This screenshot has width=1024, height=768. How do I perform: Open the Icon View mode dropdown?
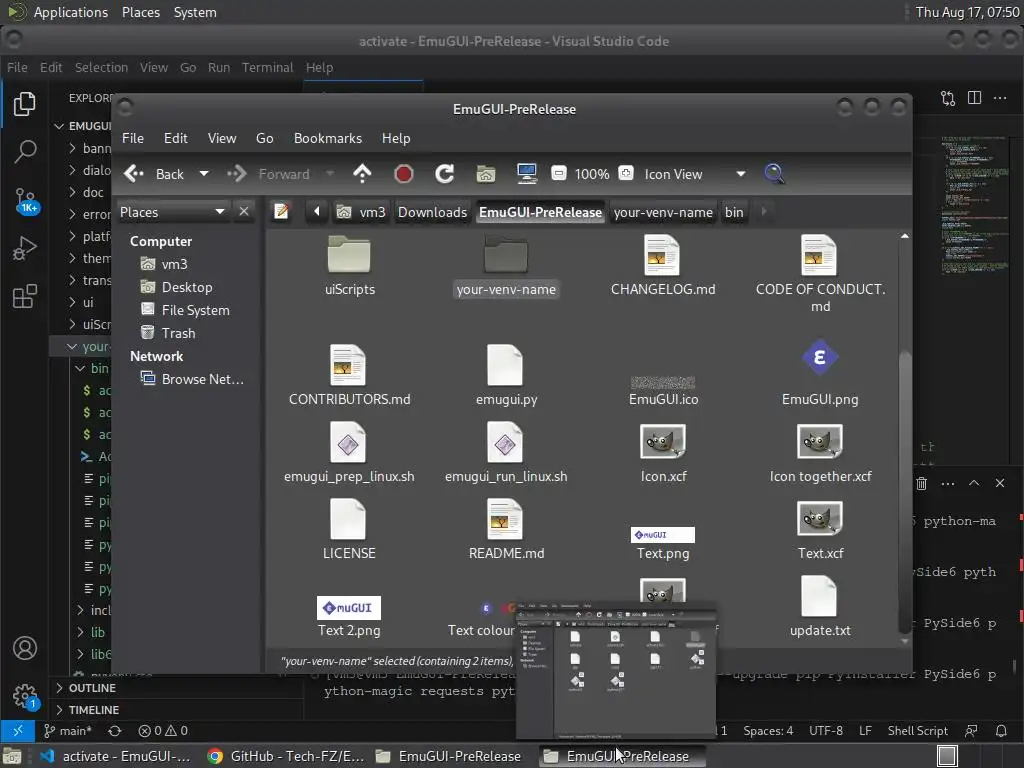click(x=741, y=174)
